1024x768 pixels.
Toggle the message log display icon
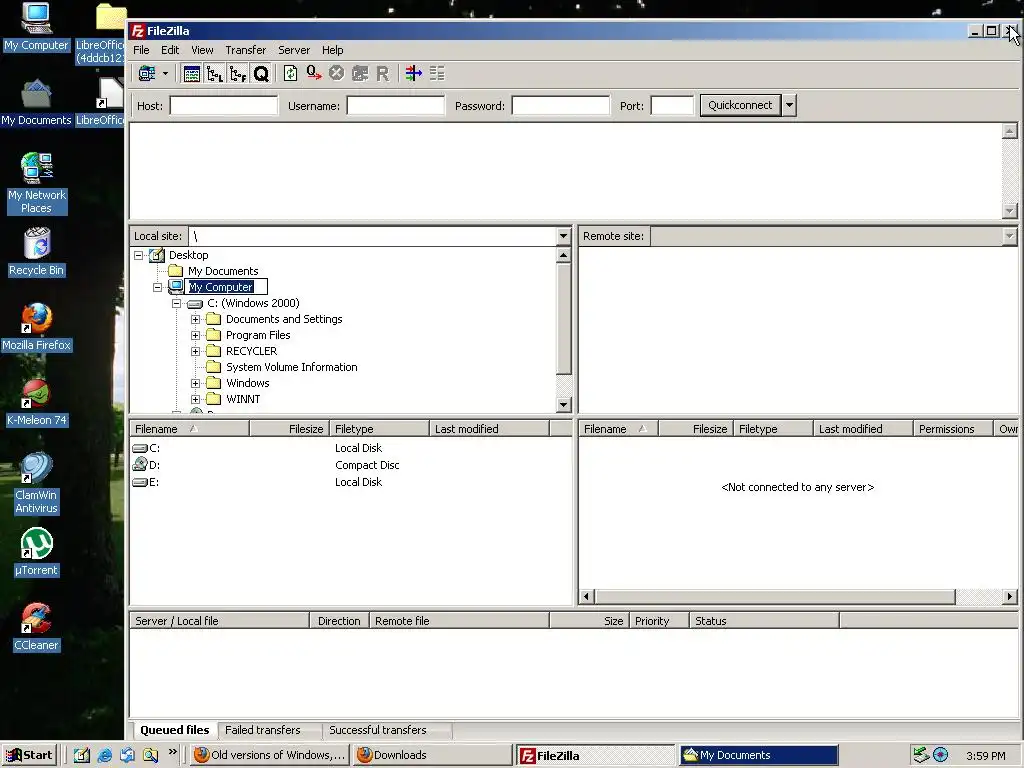191,74
